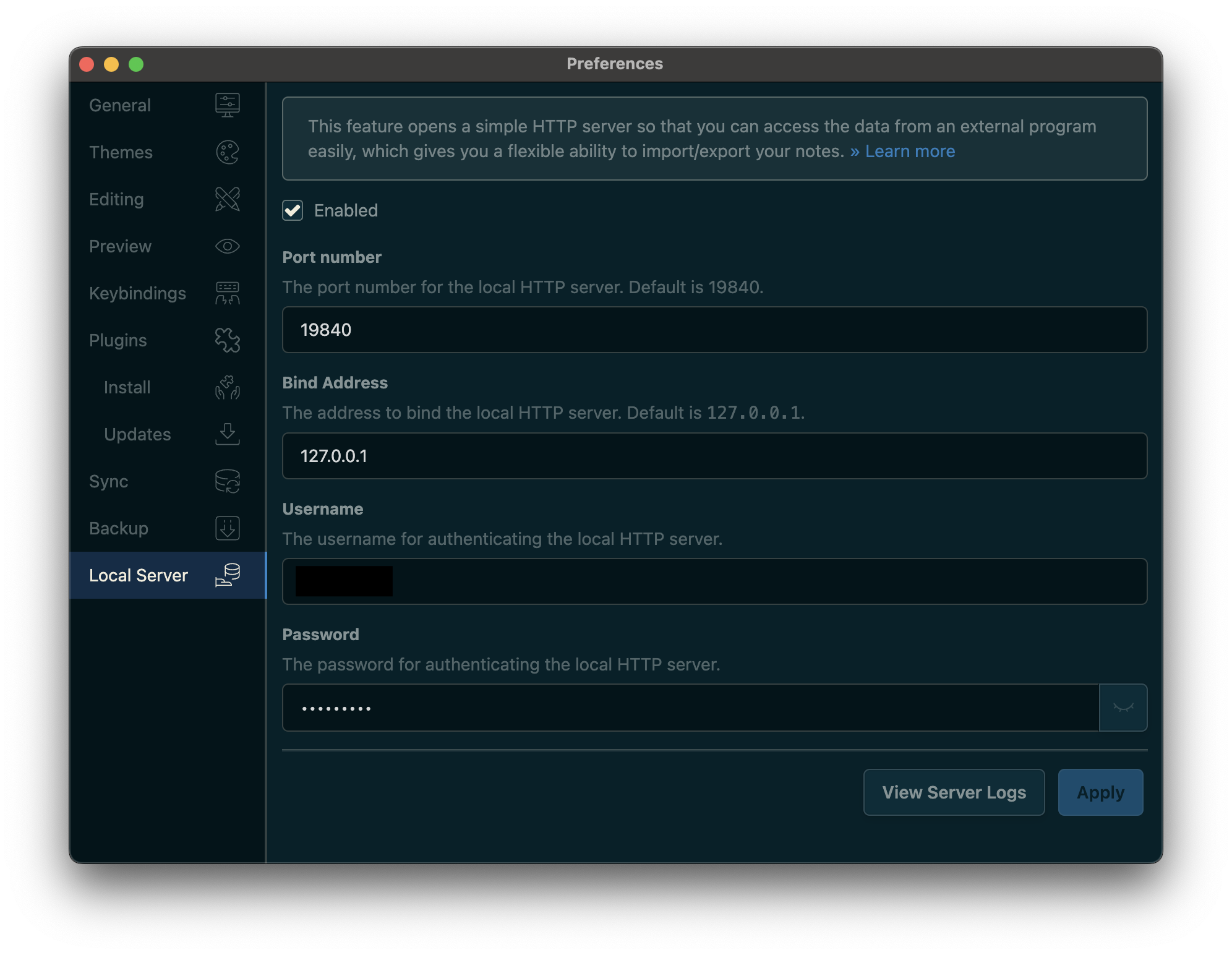Click into the Port number field
Viewport: 1232px width, 955px height.
click(x=714, y=330)
